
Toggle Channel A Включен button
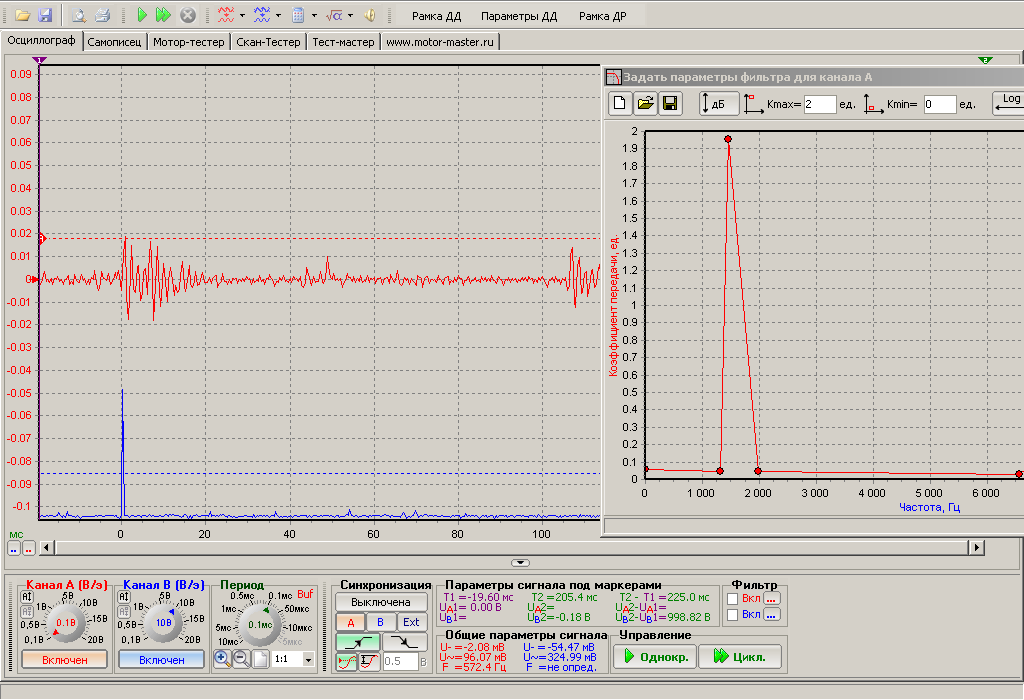pos(65,660)
